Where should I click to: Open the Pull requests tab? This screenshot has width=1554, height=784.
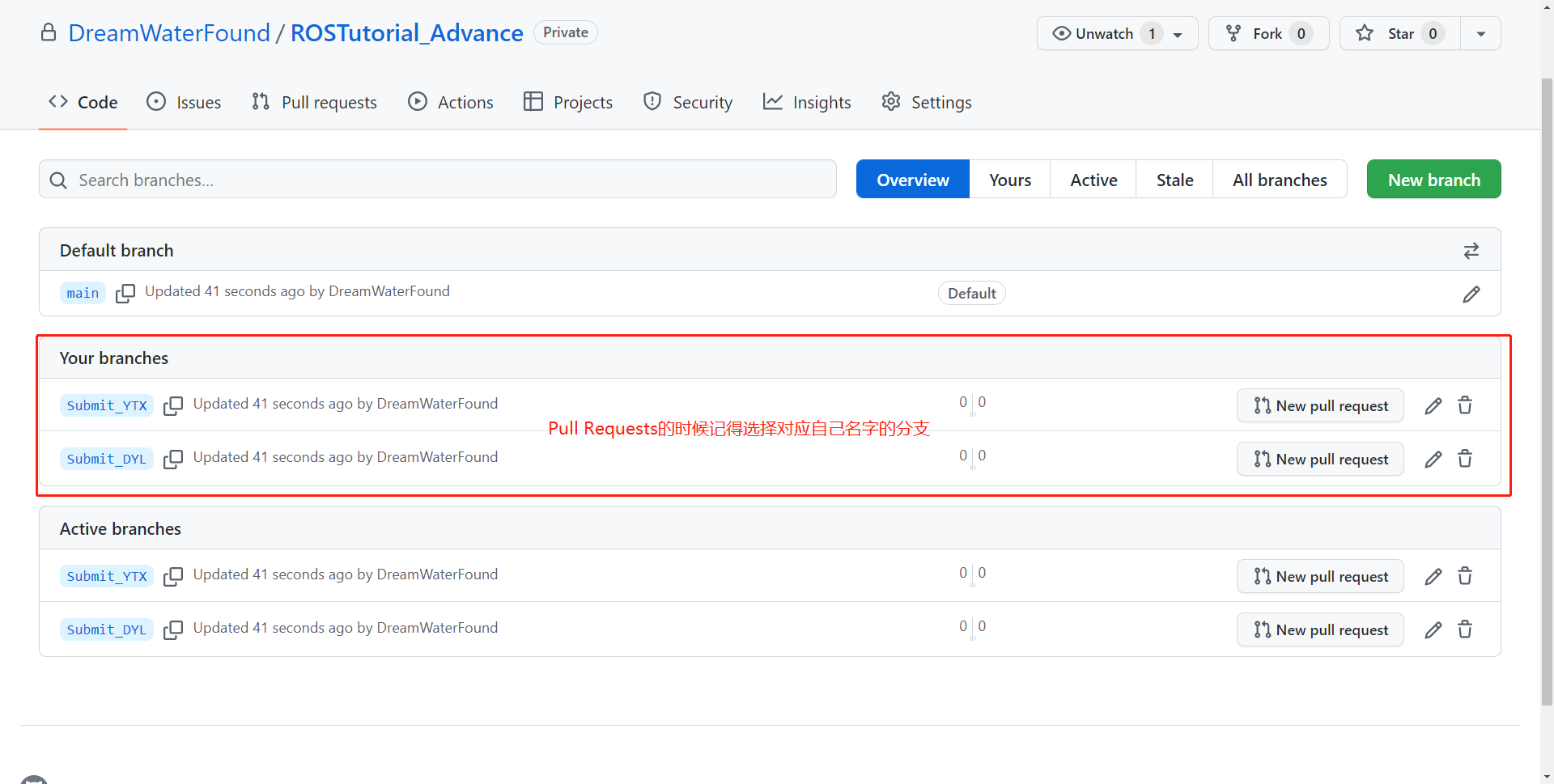314,103
